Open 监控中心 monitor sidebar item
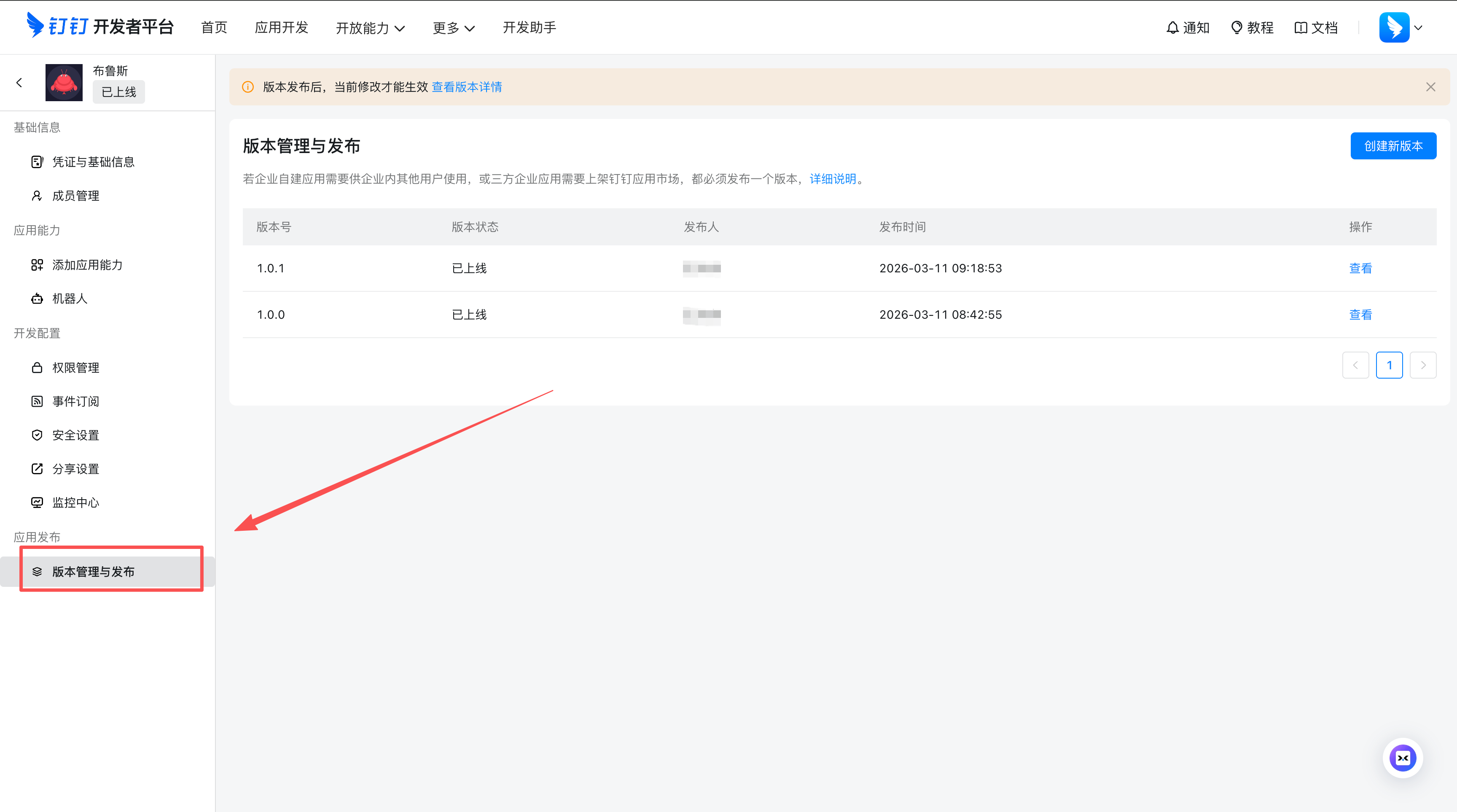 pyautogui.click(x=75, y=503)
